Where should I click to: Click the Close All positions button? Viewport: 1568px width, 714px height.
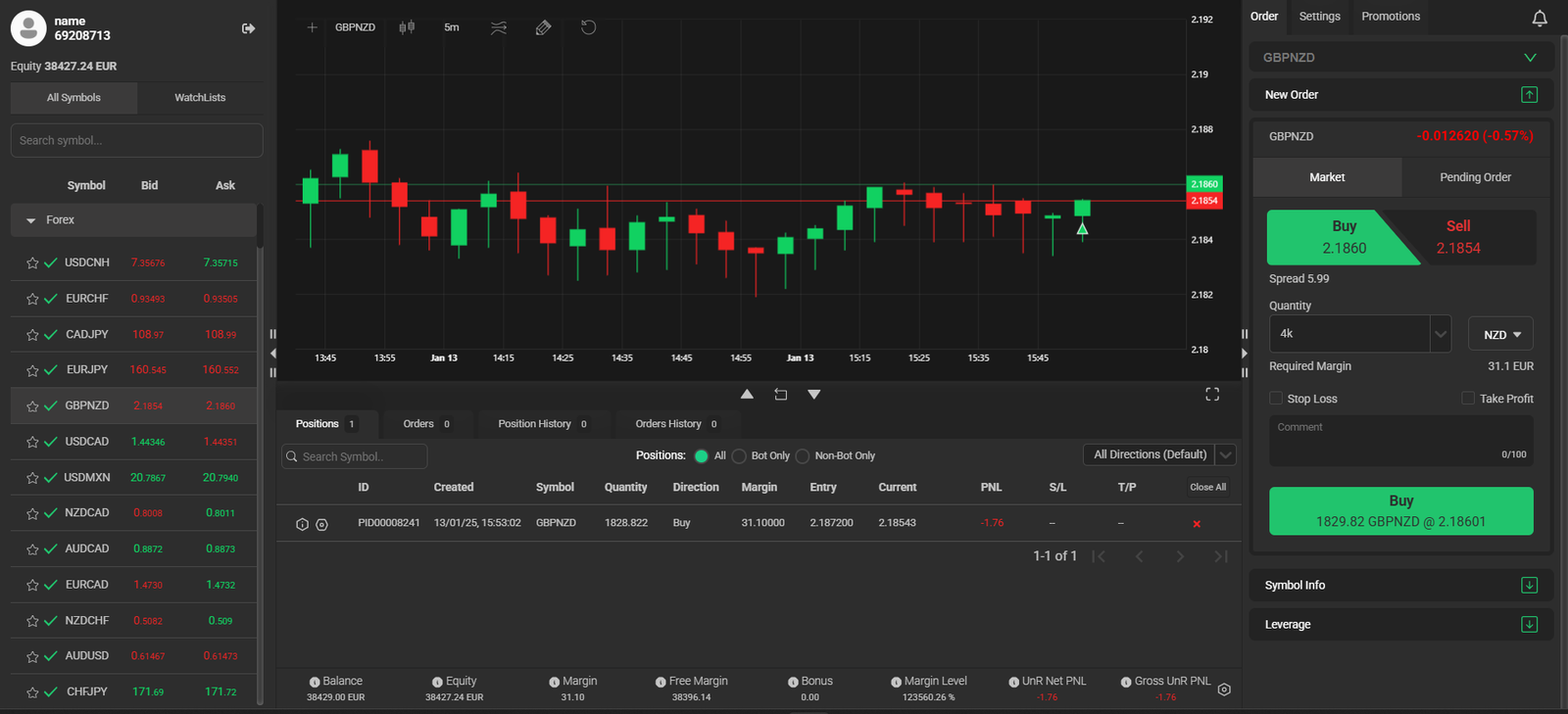[1207, 487]
